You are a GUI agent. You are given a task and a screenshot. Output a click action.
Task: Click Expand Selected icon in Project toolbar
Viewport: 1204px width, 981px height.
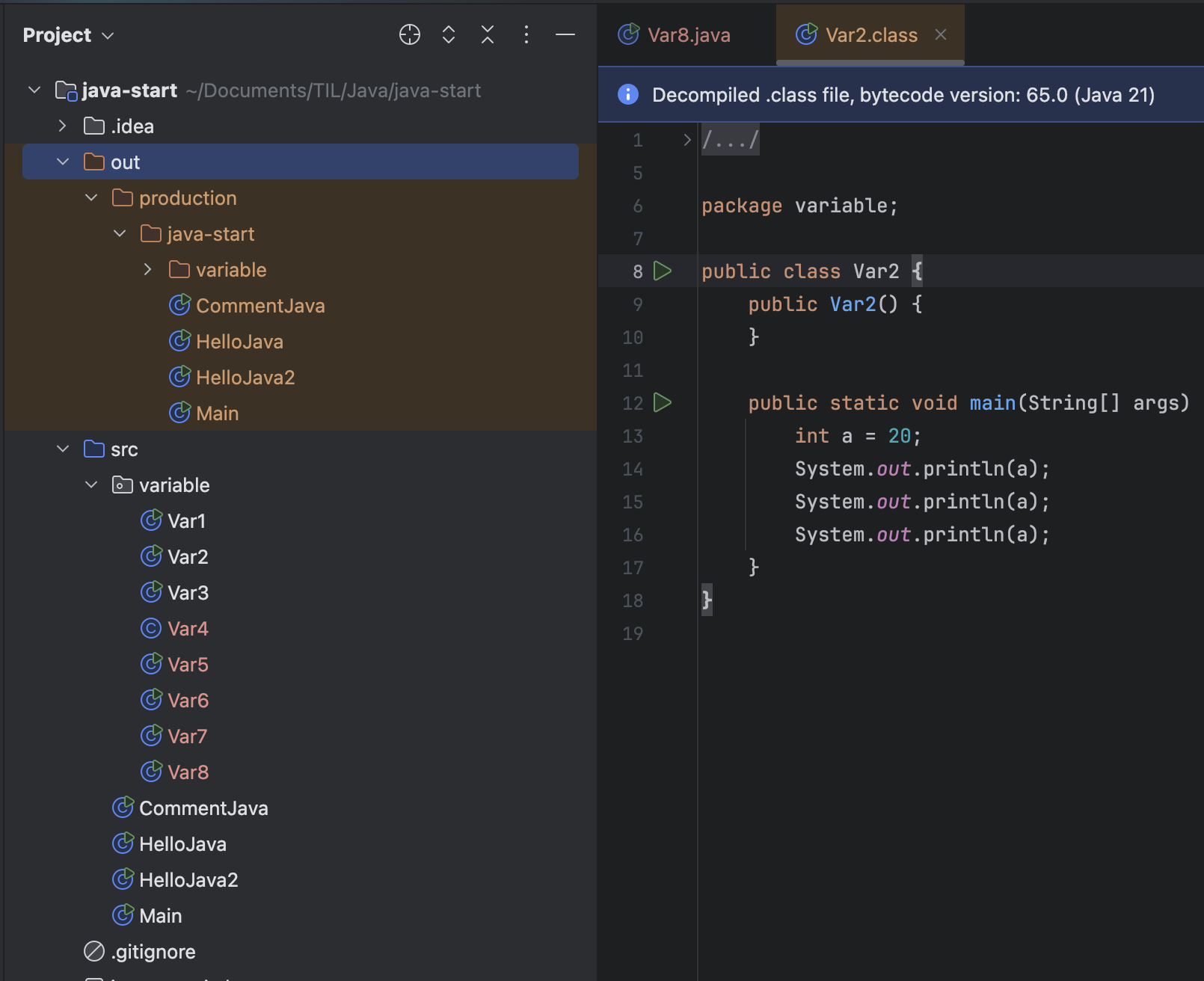[x=449, y=34]
